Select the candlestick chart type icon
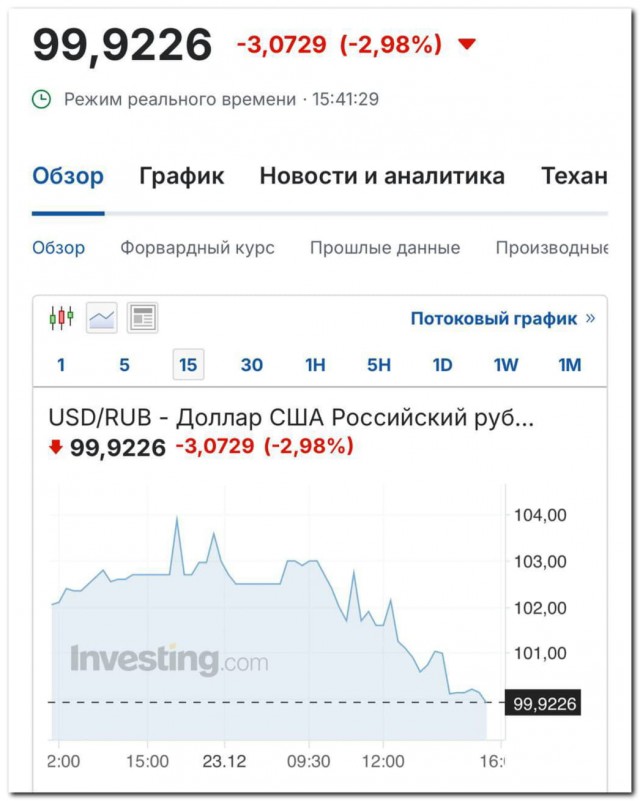The image size is (640, 801). tap(61, 318)
